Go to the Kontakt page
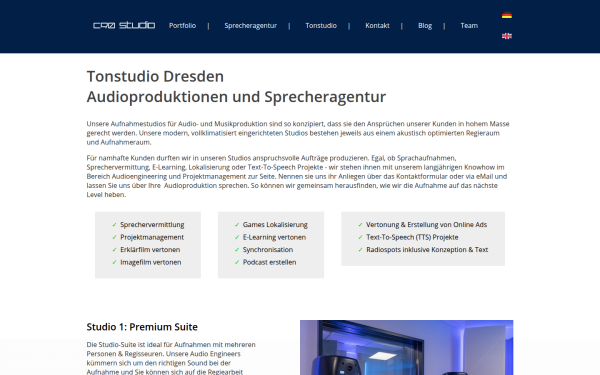The width and height of the screenshot is (600, 375). [377, 26]
